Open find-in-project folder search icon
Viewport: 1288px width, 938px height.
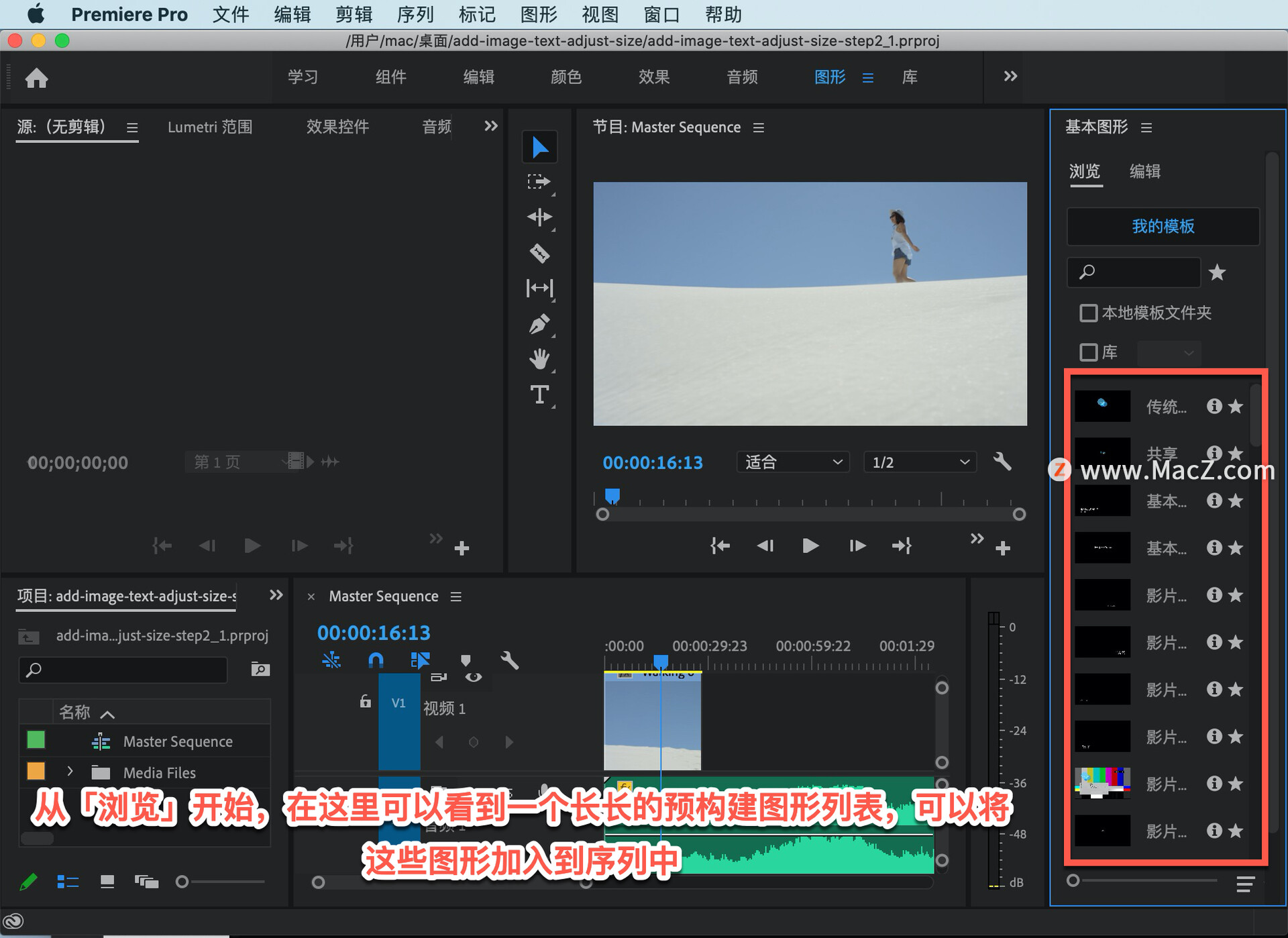[260, 669]
